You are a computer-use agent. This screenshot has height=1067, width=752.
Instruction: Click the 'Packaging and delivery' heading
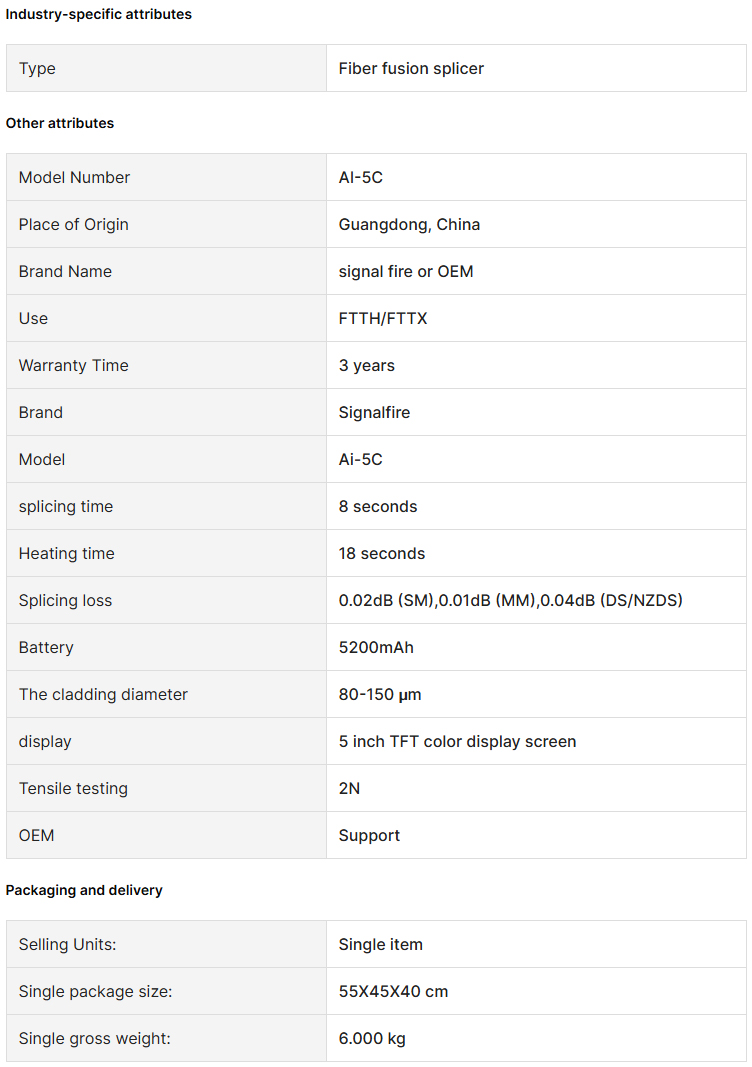pyautogui.click(x=84, y=890)
